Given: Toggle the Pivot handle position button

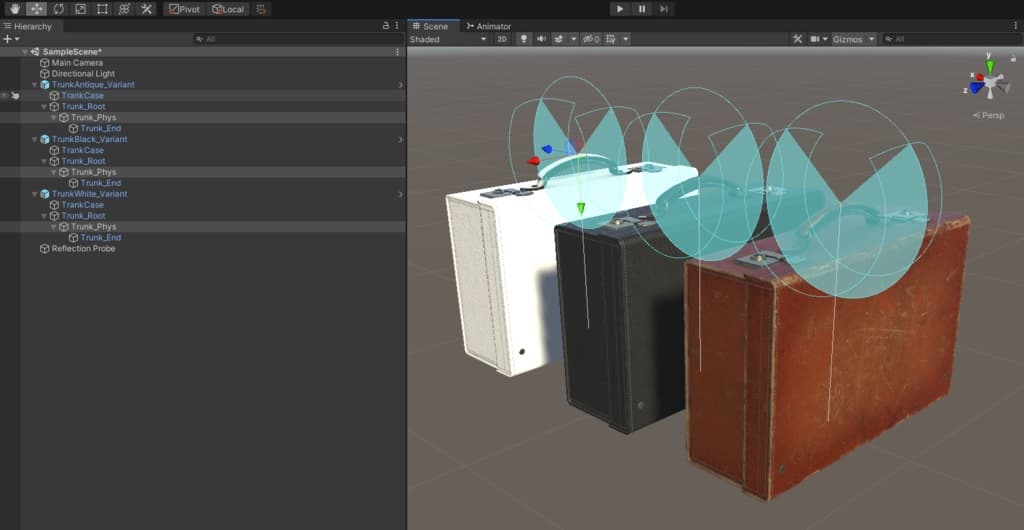Looking at the screenshot, I should [x=184, y=9].
